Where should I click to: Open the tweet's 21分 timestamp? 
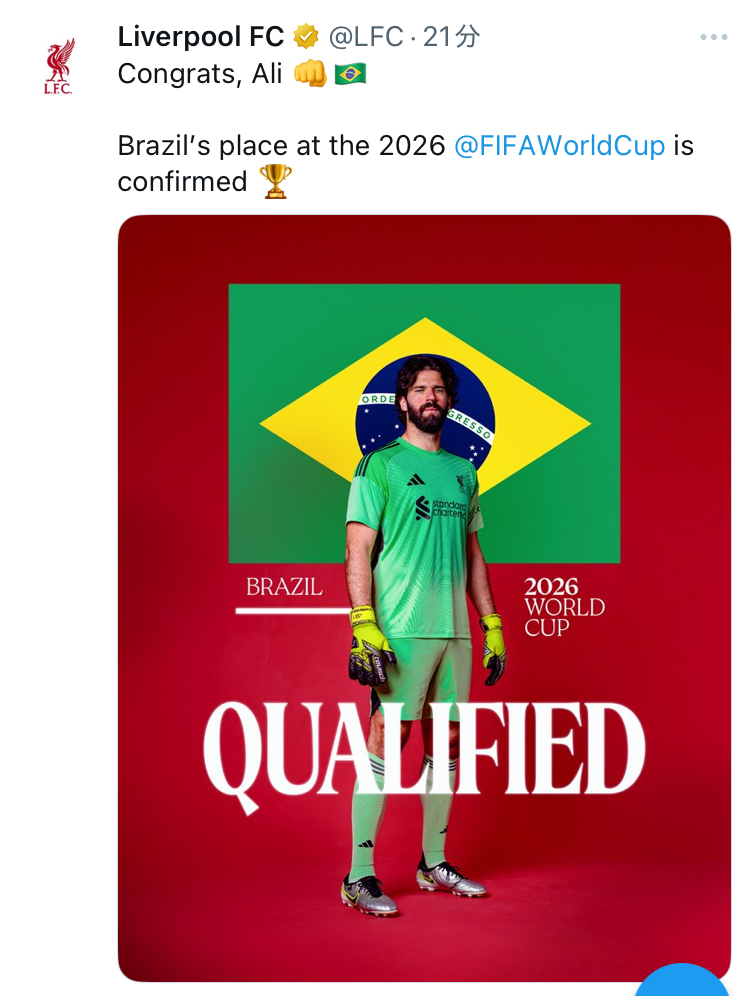click(450, 37)
